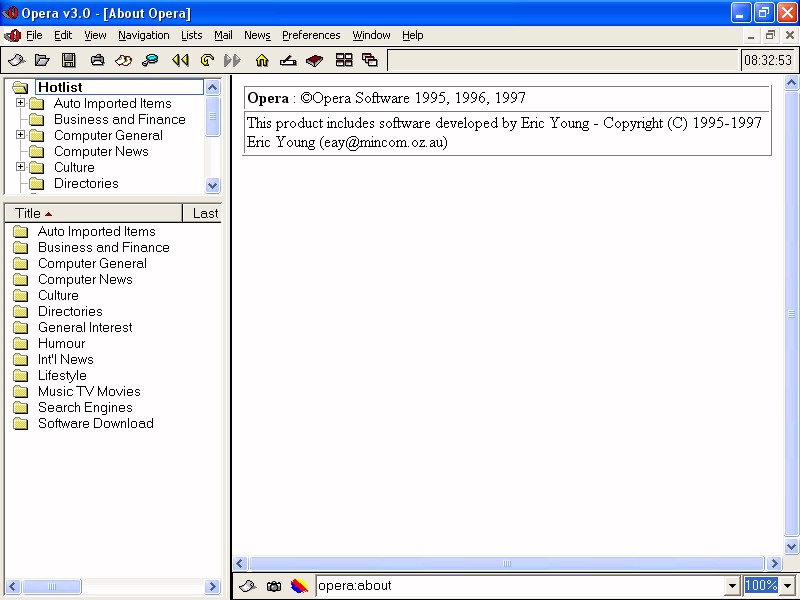This screenshot has width=800, height=600.
Task: Open the Help menu
Action: 413,35
